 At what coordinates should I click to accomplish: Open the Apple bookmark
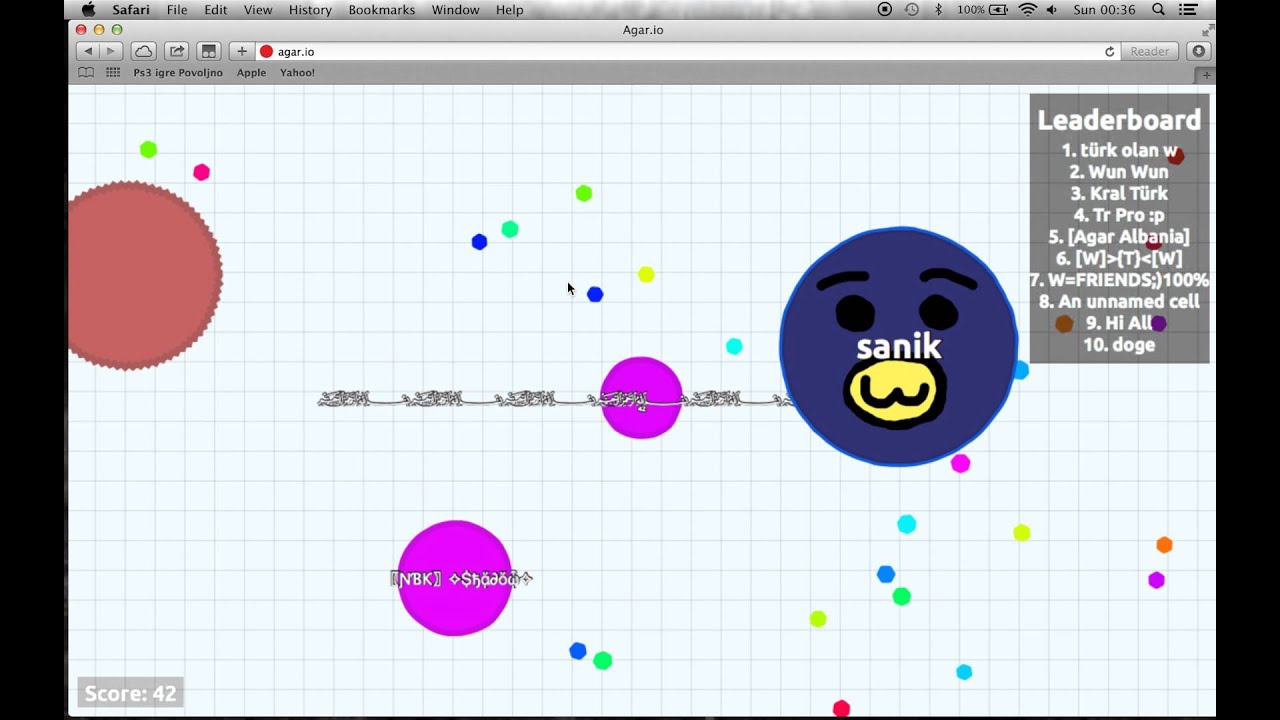tap(251, 72)
